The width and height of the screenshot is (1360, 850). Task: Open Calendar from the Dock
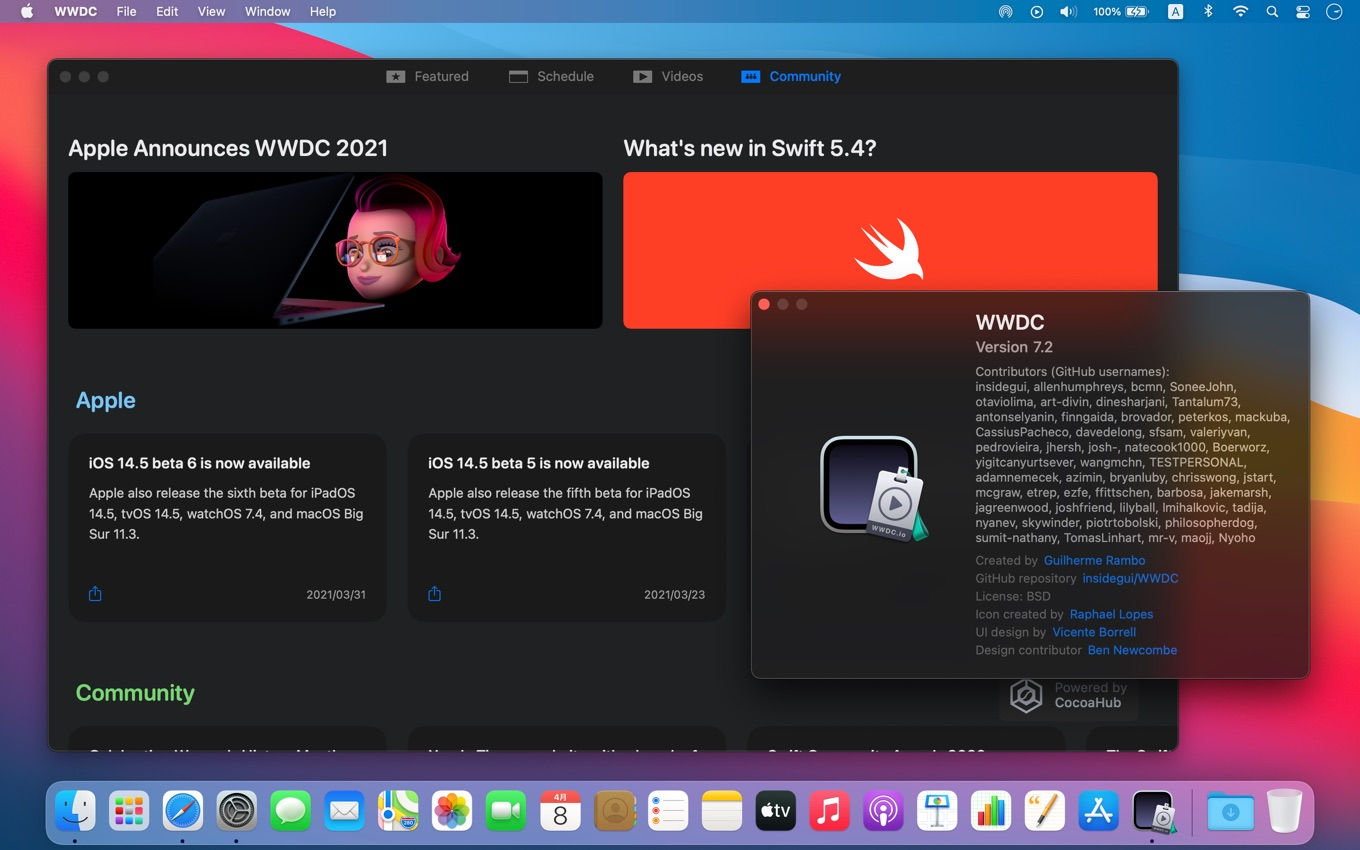pos(560,810)
